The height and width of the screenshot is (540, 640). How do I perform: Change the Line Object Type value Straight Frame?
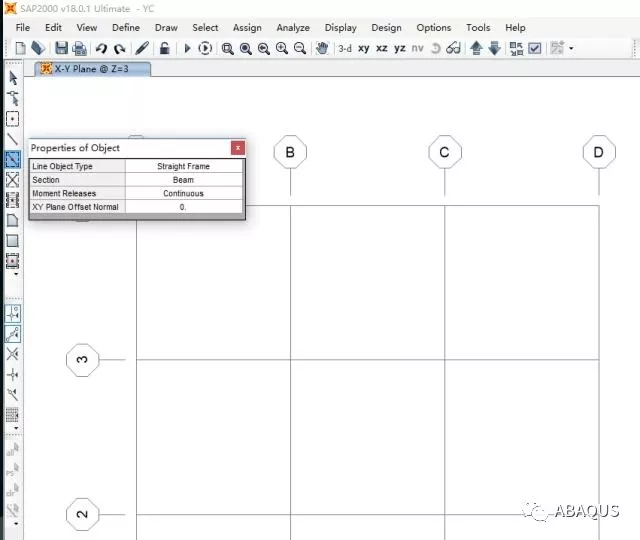click(184, 166)
